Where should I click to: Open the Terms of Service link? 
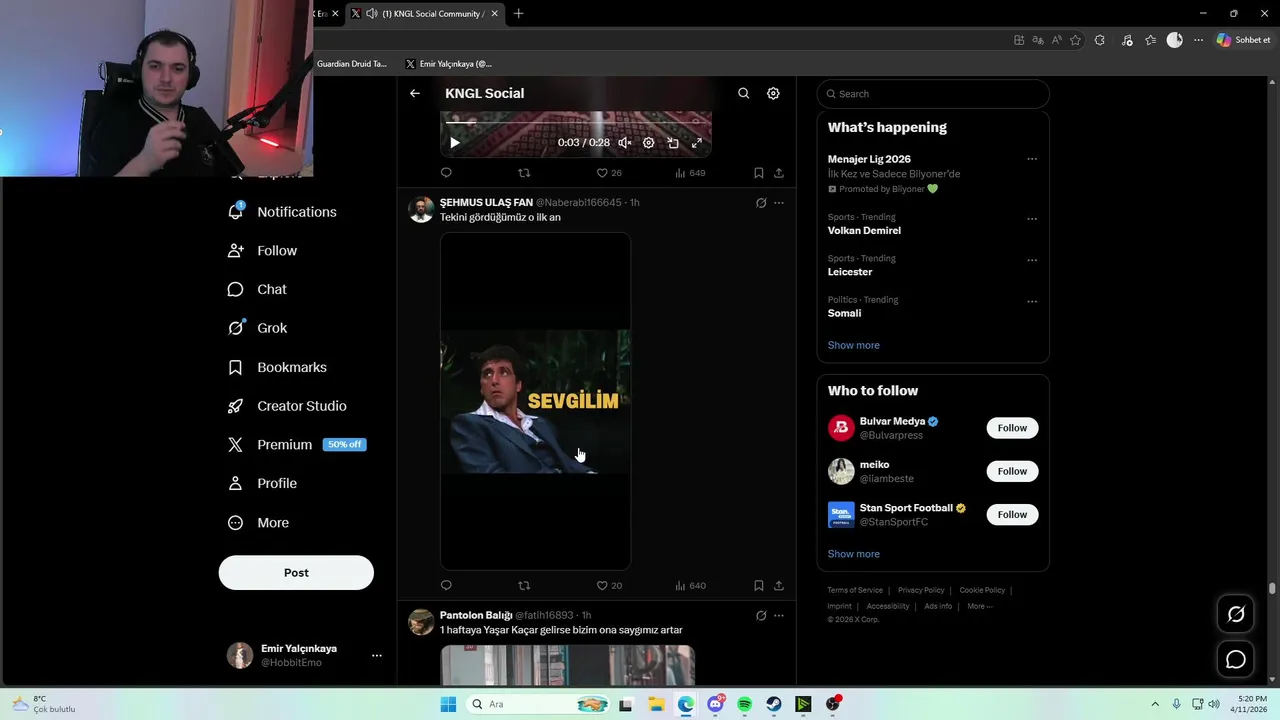855,590
